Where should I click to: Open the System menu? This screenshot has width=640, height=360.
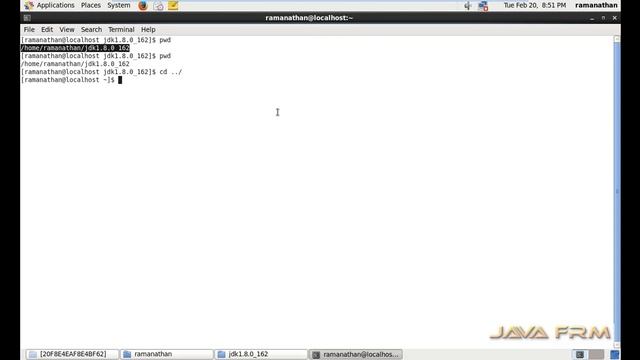119,5
